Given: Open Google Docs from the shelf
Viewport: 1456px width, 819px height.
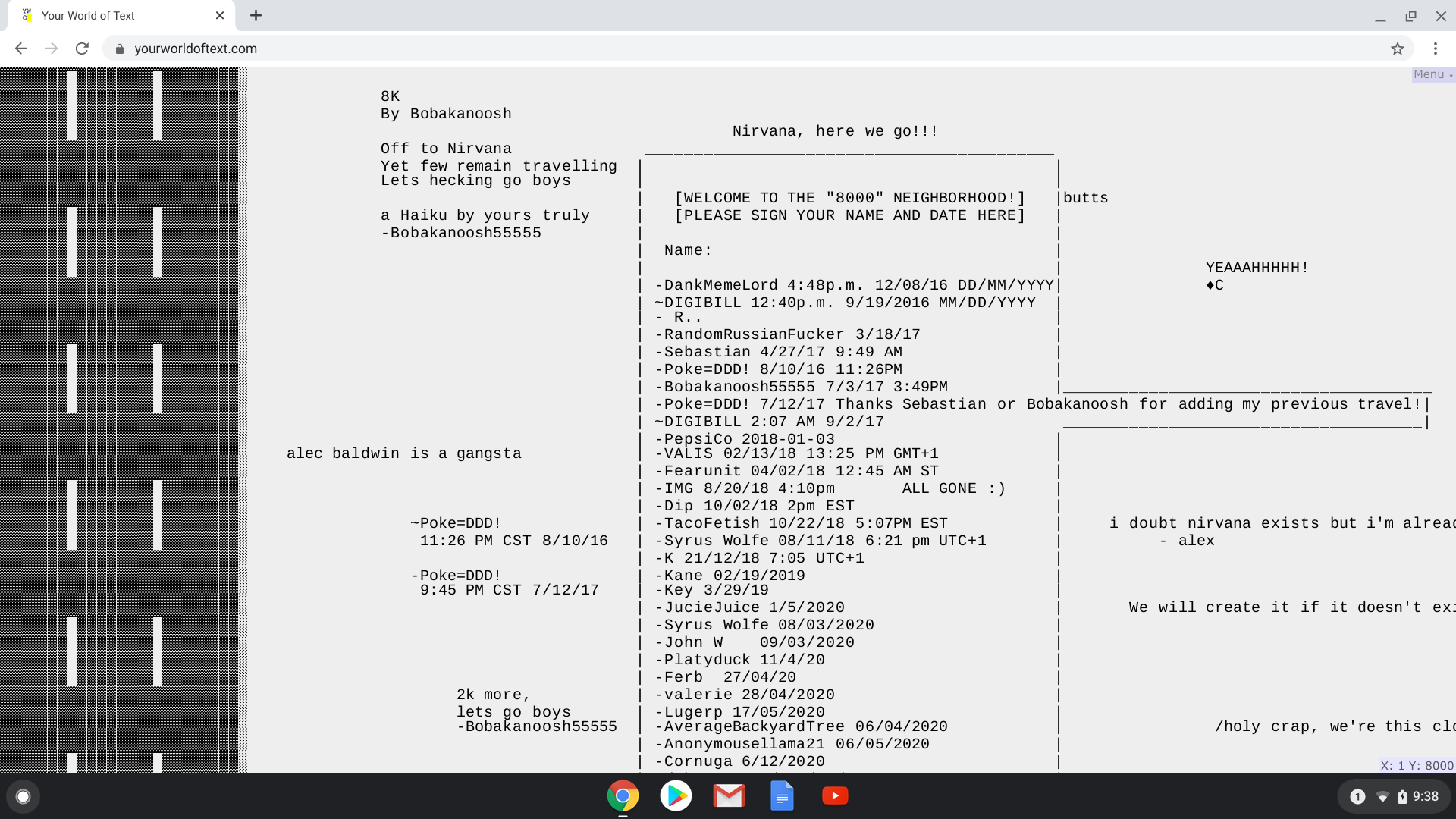Looking at the screenshot, I should [782, 795].
